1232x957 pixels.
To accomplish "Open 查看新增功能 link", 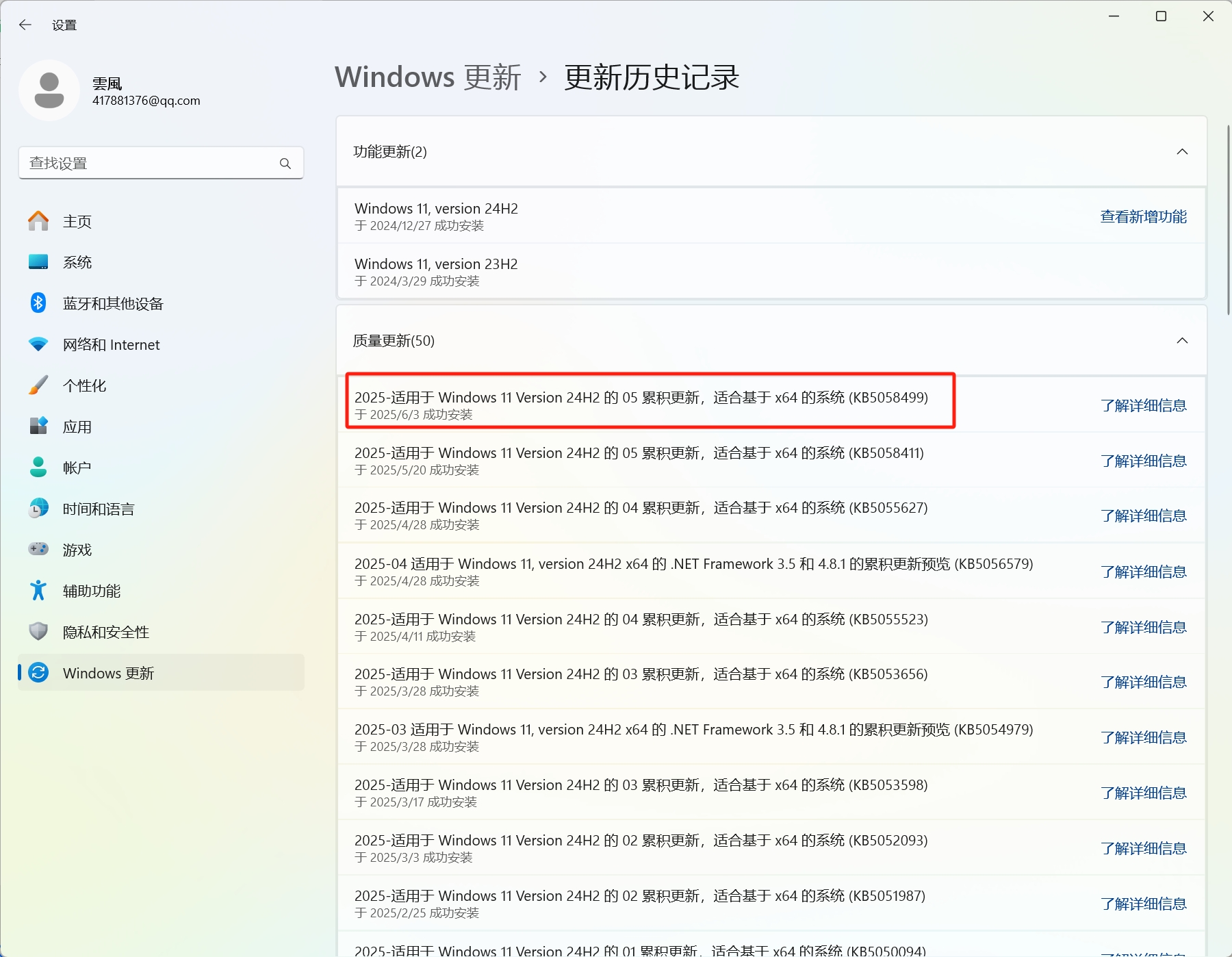I will [x=1143, y=216].
